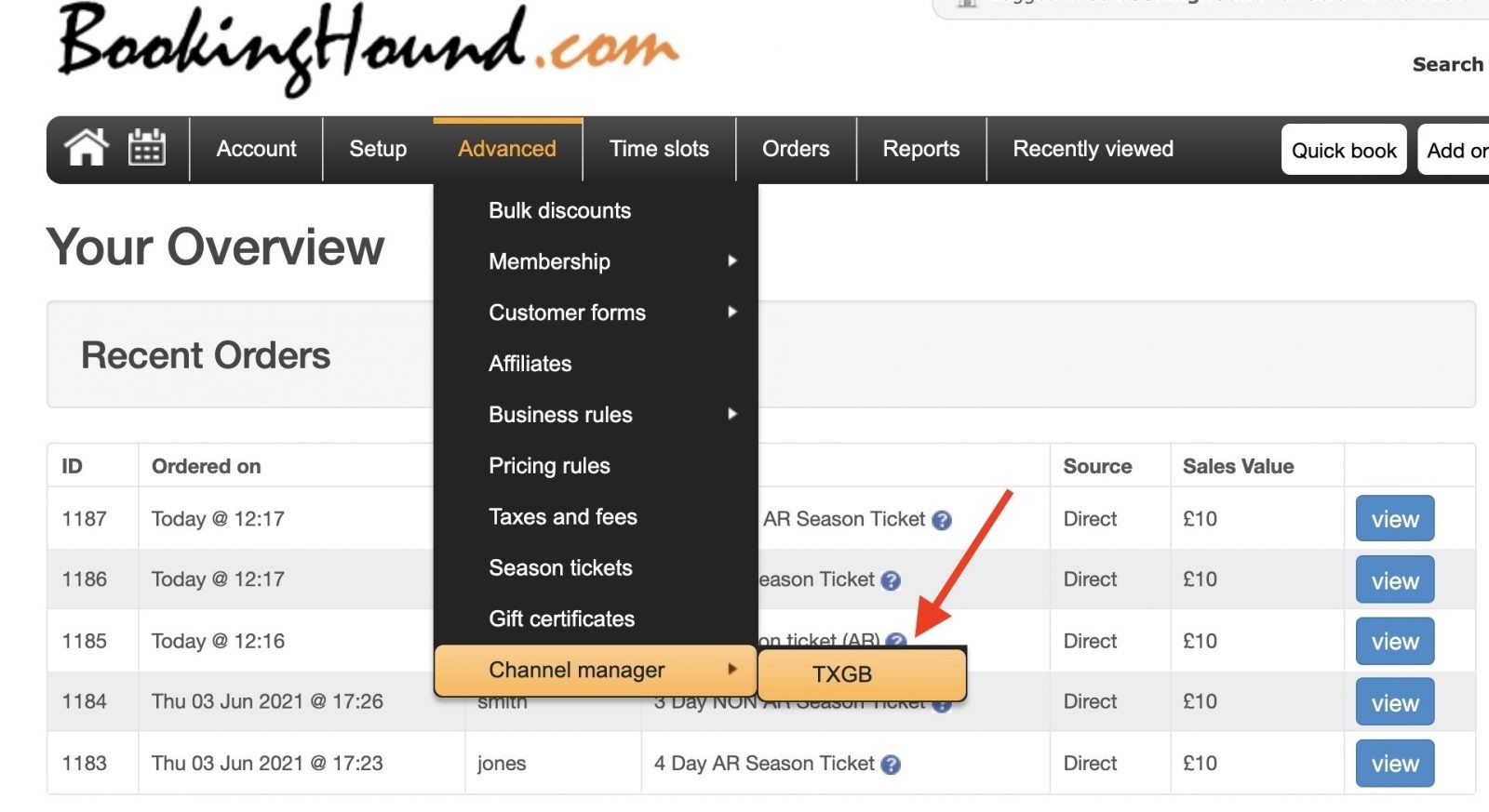
Task: Open the Time slots menu
Action: [659, 149]
